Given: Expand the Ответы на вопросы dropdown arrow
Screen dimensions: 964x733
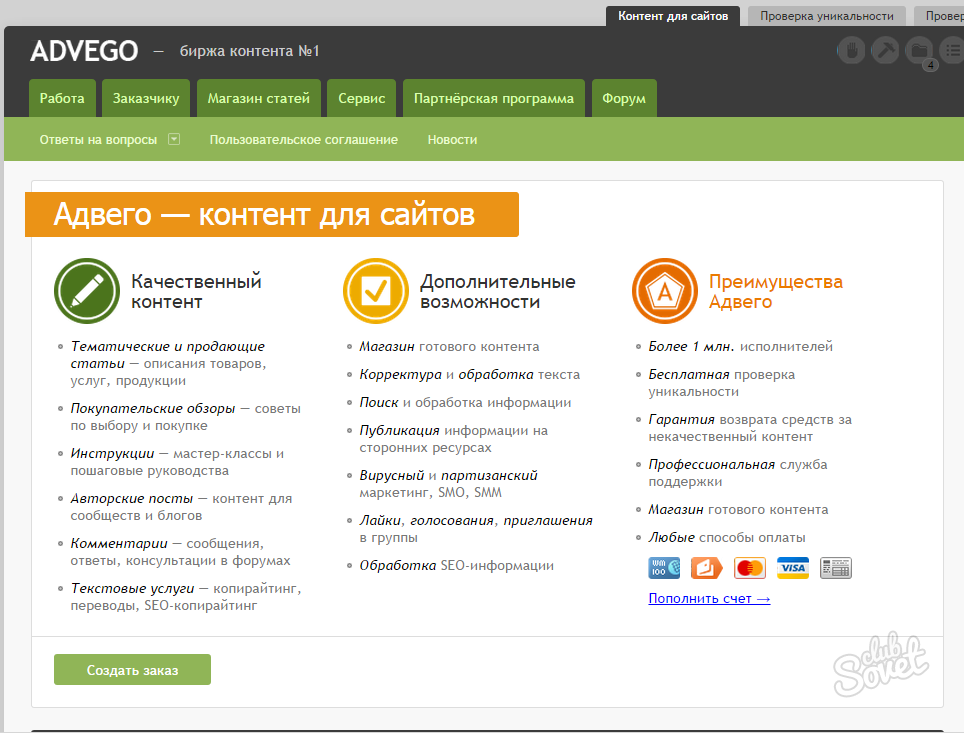Looking at the screenshot, I should (x=174, y=139).
